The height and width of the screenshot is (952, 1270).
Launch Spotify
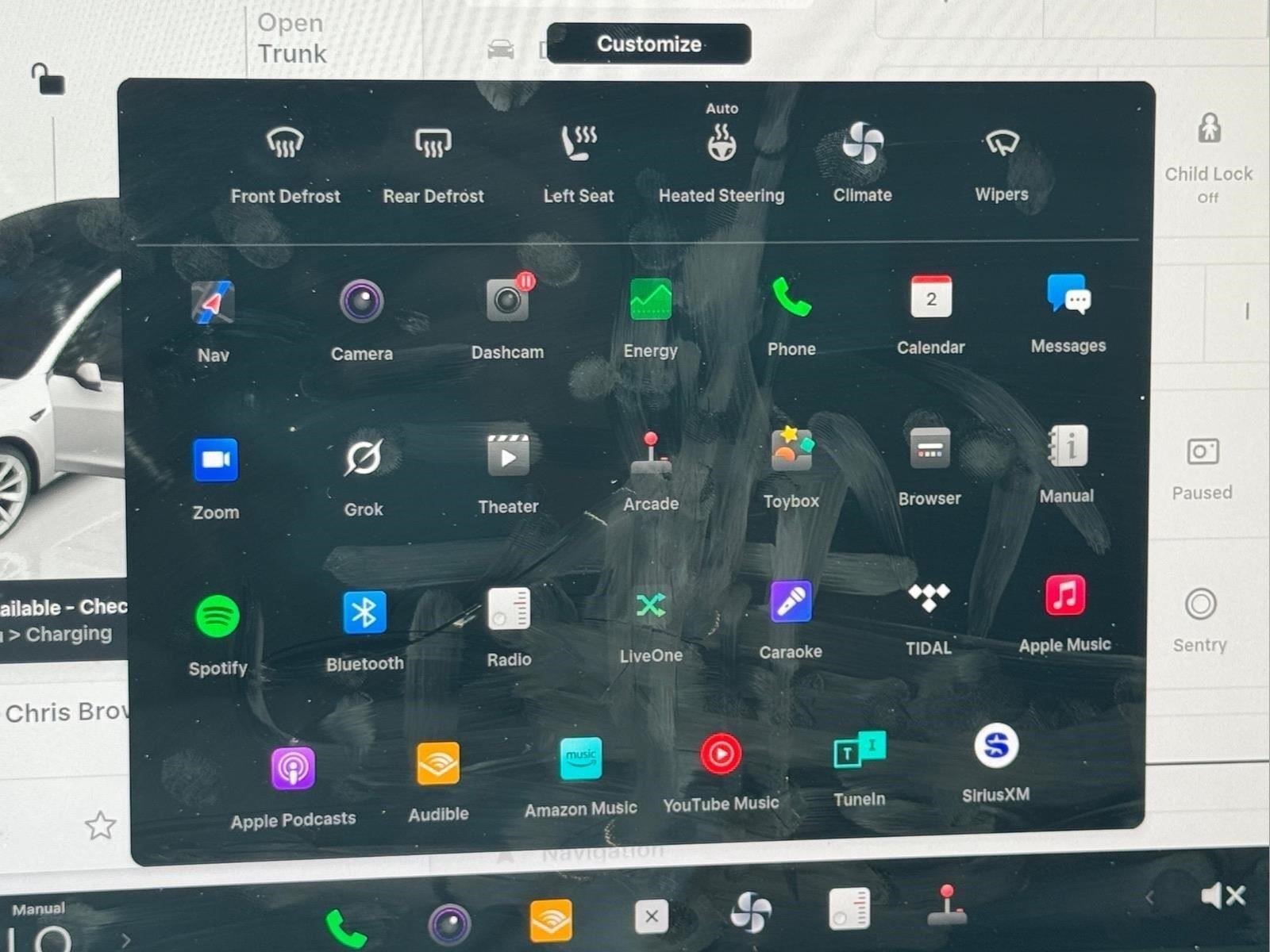click(217, 616)
